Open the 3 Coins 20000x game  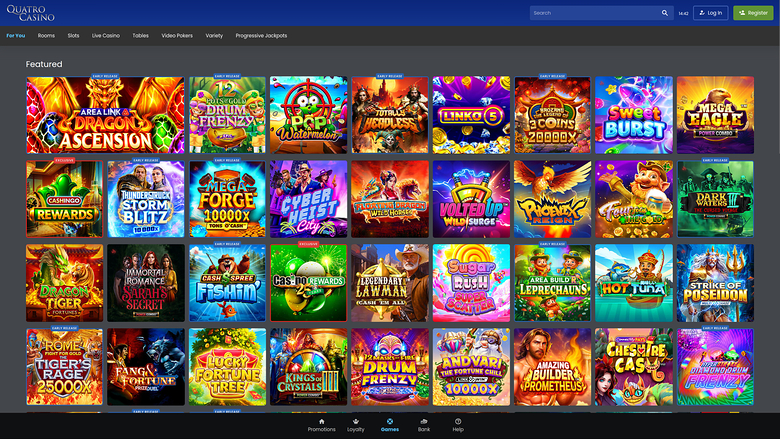click(553, 115)
